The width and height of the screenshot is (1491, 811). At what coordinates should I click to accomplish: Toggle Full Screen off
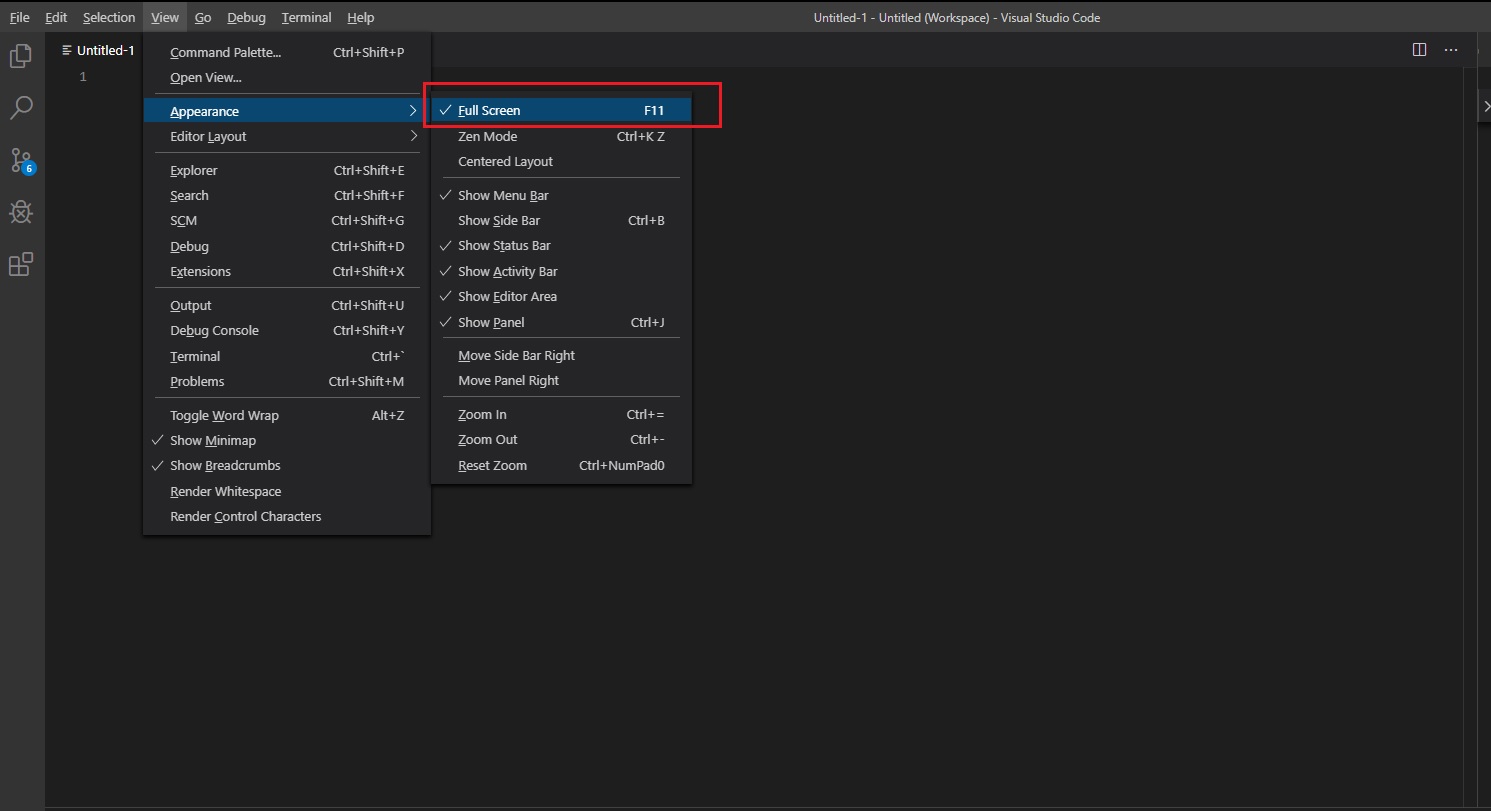pyautogui.click(x=561, y=111)
